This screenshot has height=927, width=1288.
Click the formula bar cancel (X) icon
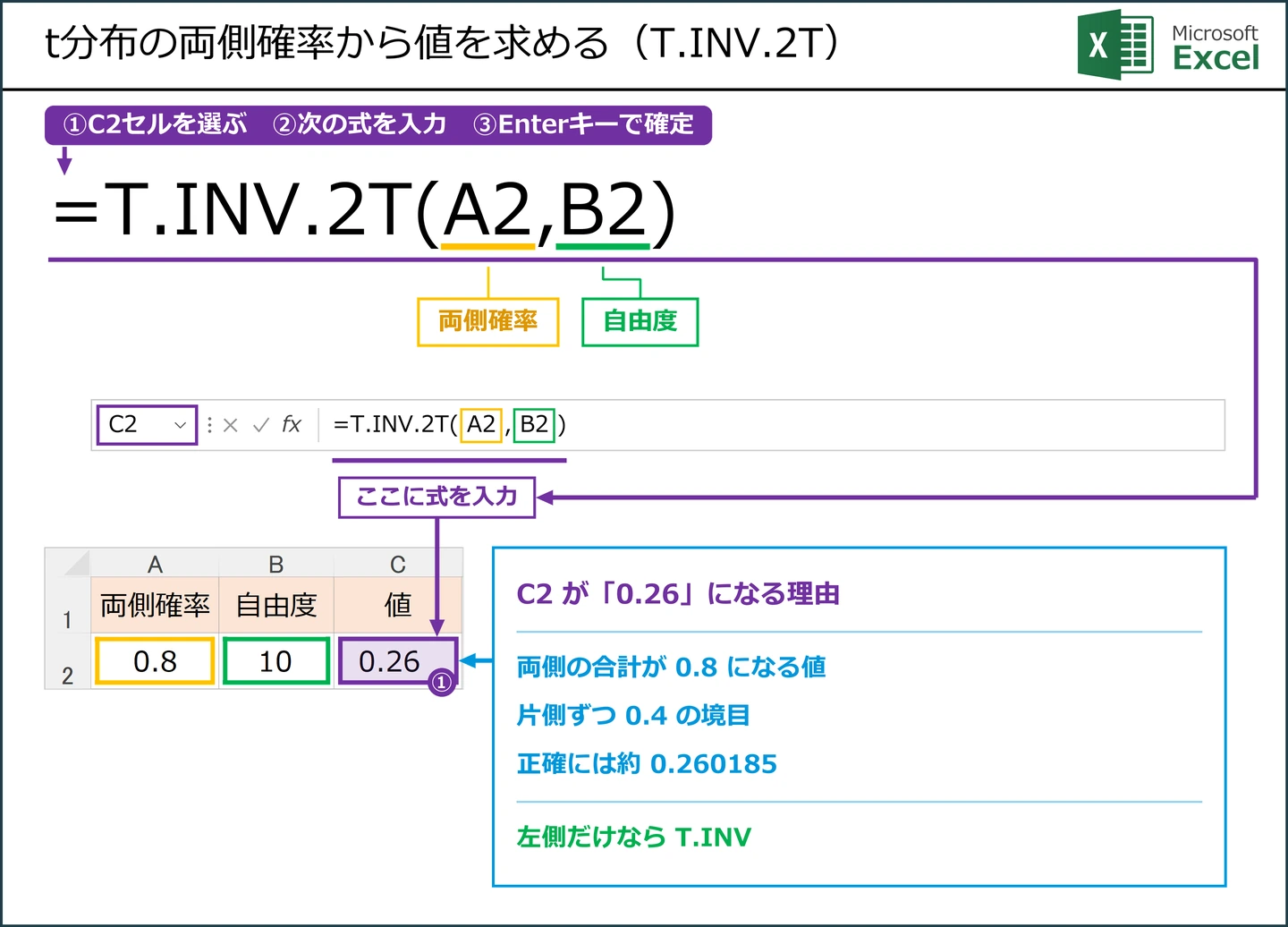point(231,425)
